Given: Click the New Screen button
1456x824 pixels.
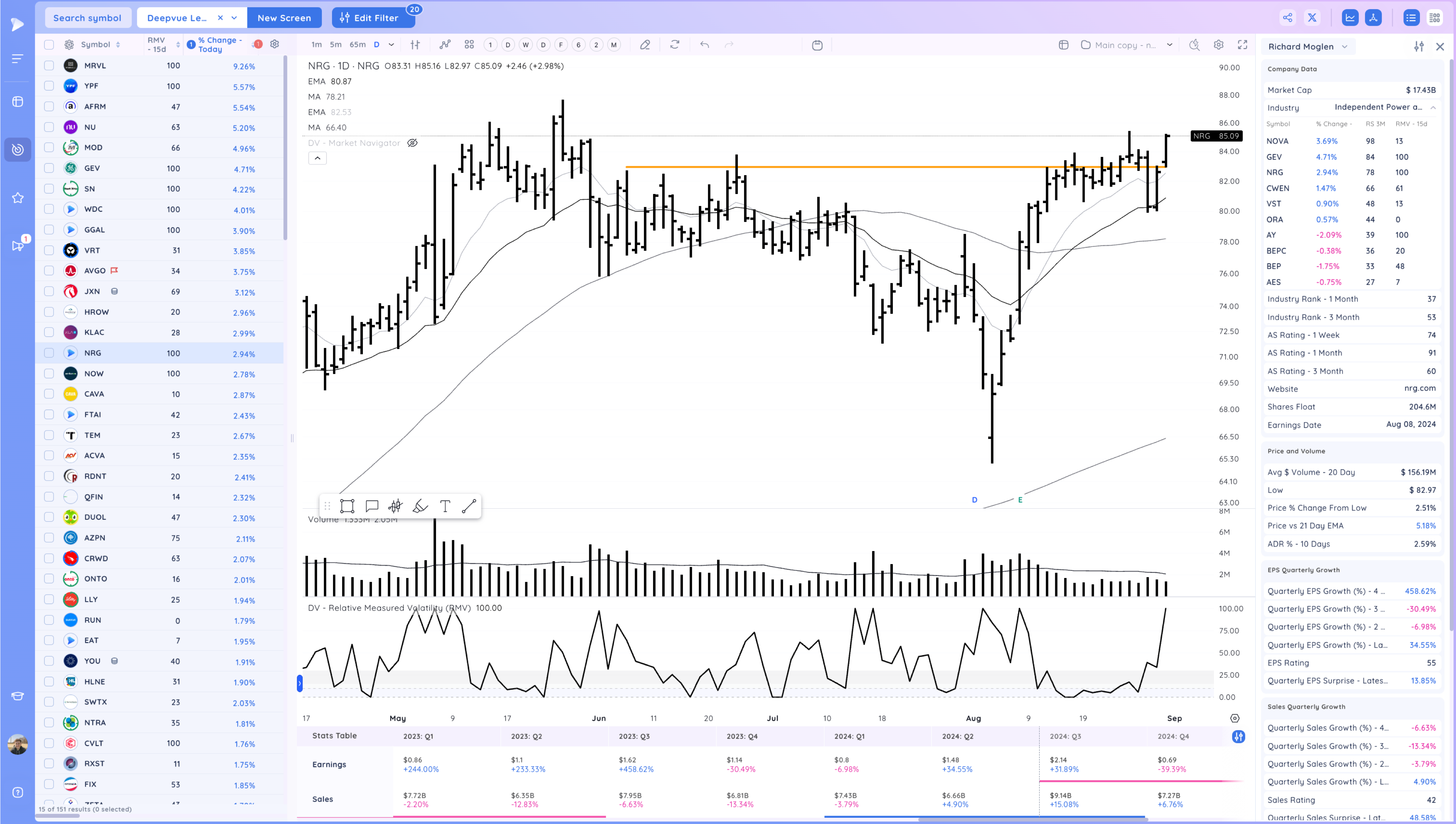Looking at the screenshot, I should point(284,17).
